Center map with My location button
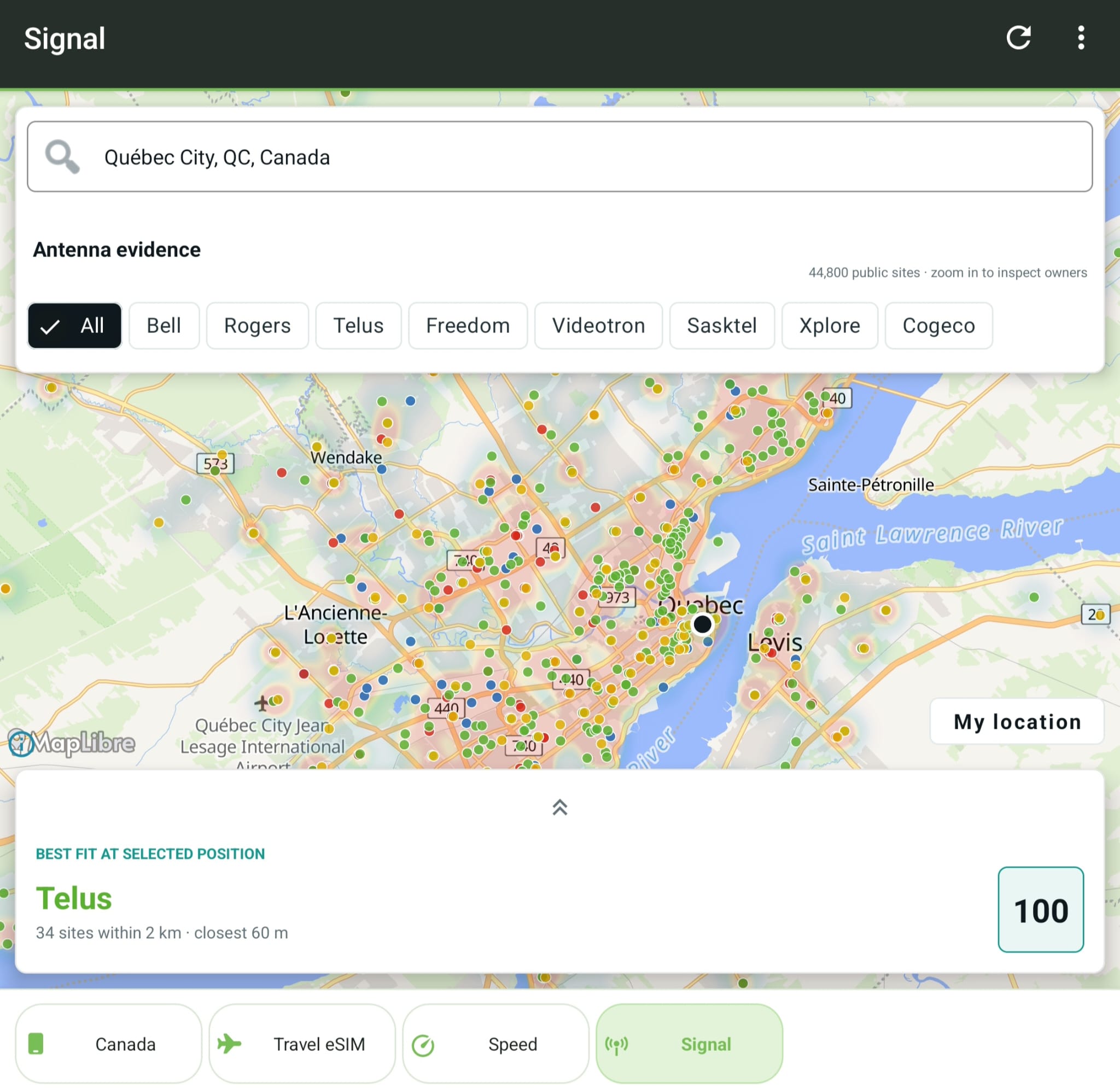The image size is (1120, 1088). (1017, 721)
